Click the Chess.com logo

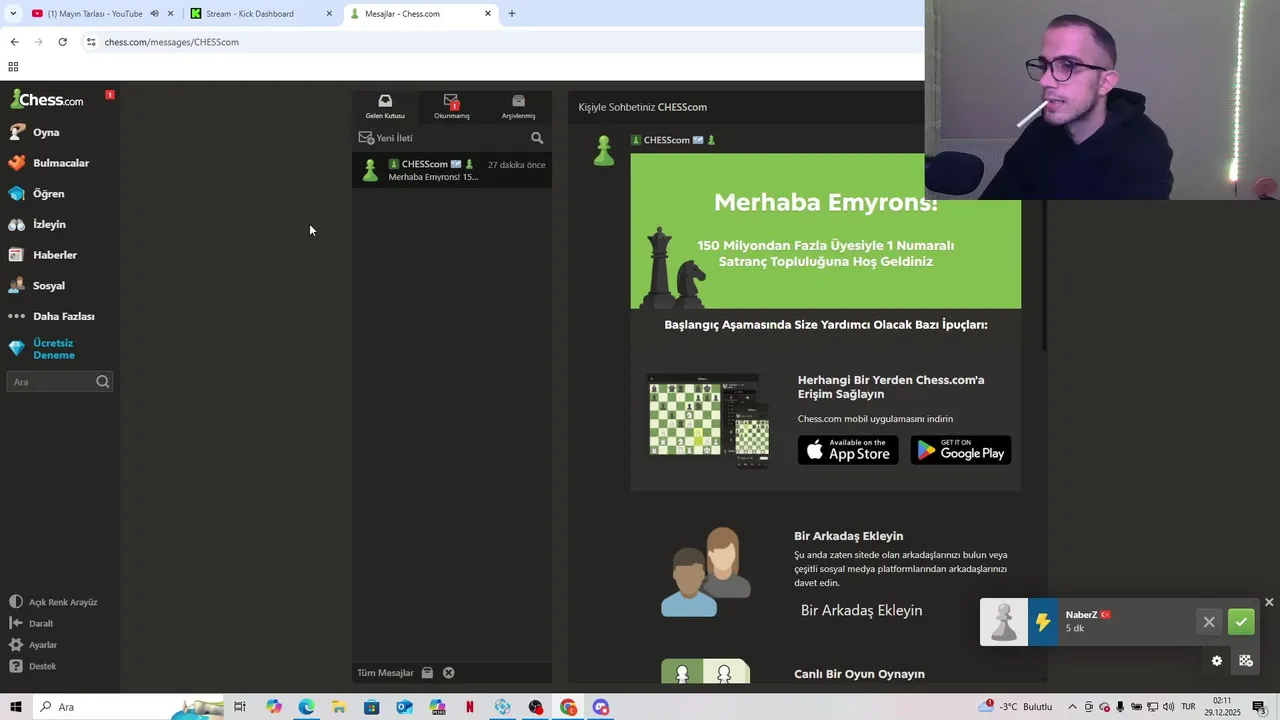click(x=47, y=99)
